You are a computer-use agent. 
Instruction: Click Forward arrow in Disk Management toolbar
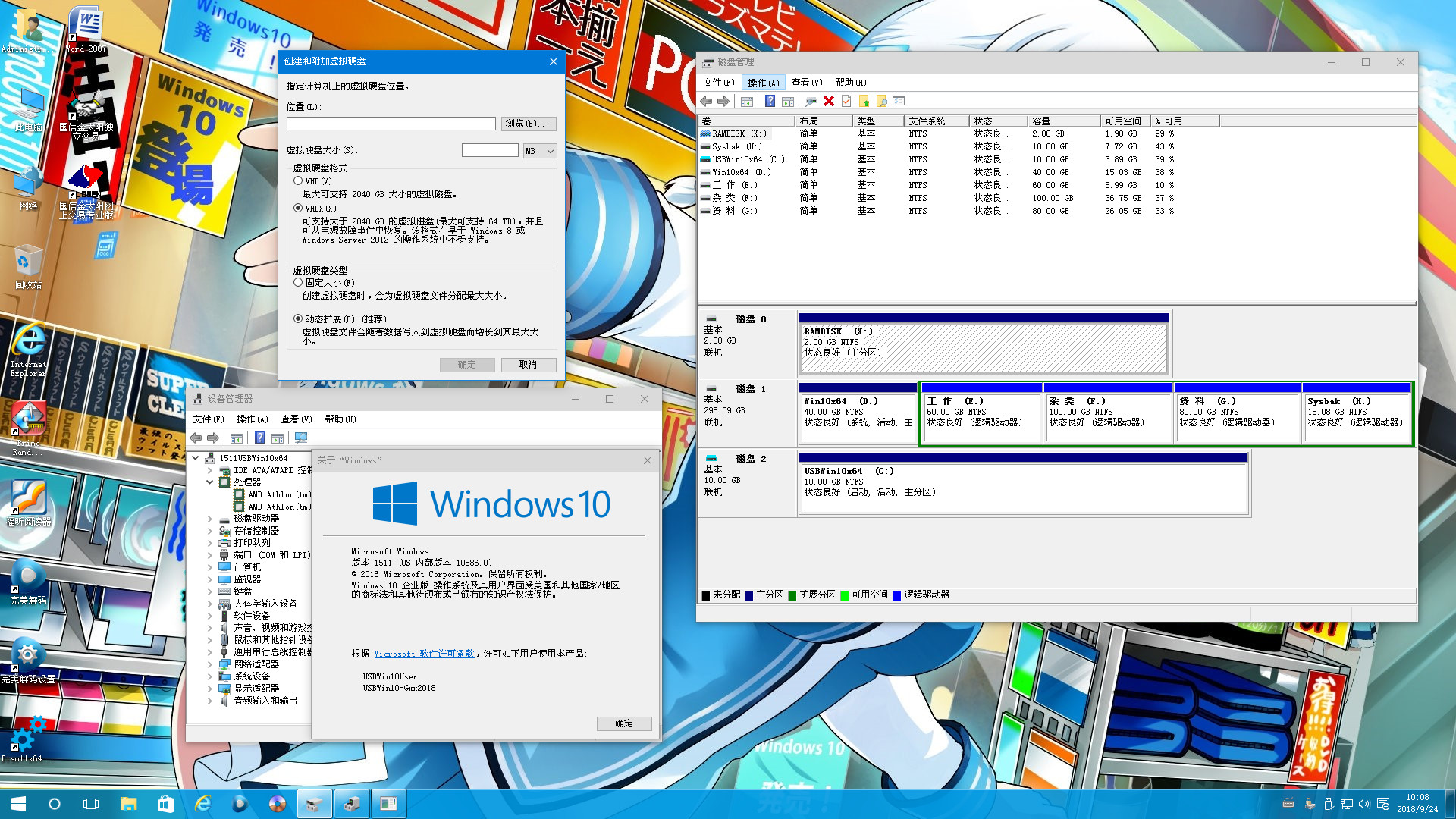(x=723, y=101)
